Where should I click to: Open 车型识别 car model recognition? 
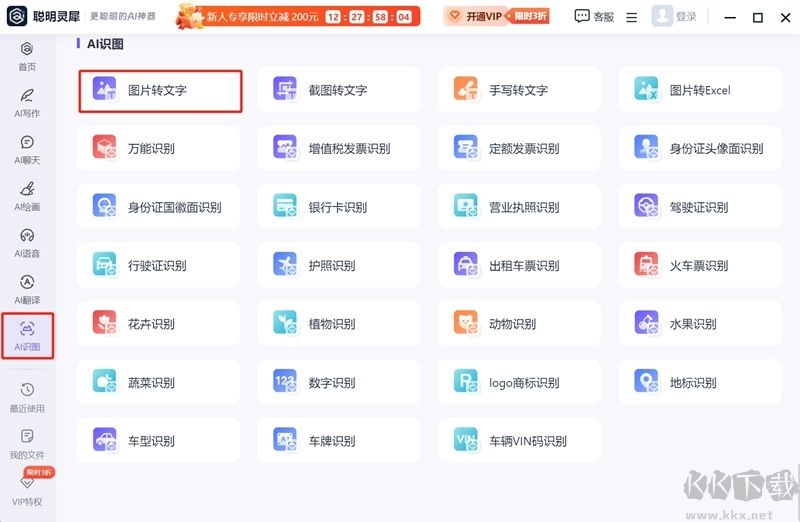pyautogui.click(x=158, y=440)
